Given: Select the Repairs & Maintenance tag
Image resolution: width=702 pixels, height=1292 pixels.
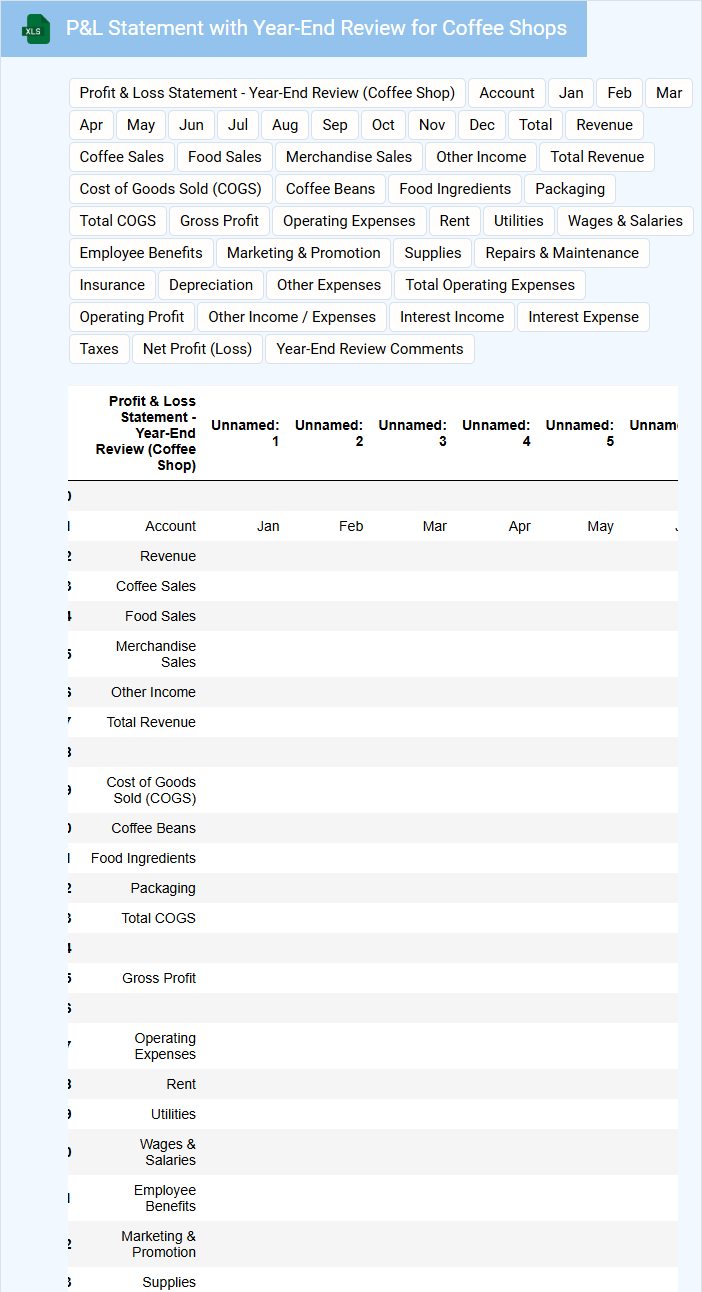Looking at the screenshot, I should (x=562, y=253).
